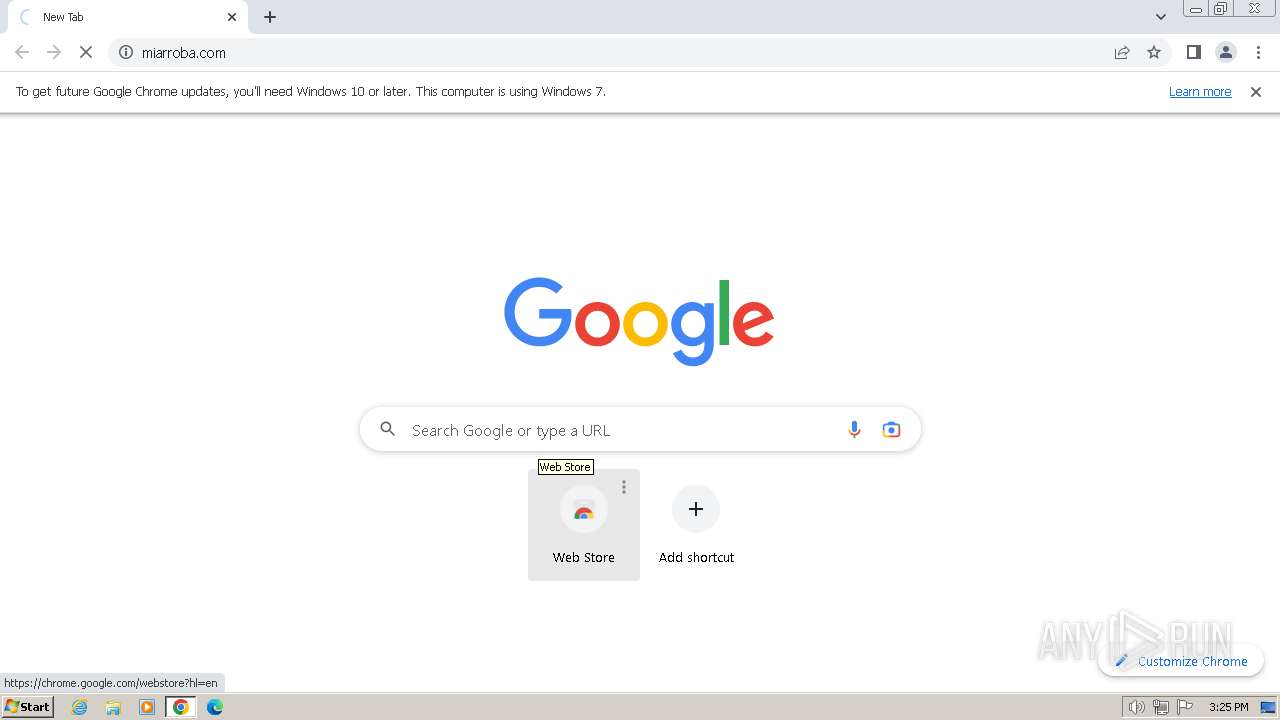Screen dimensions: 1280x720
Task: Launch Internet Explorer from taskbar
Action: click(80, 707)
